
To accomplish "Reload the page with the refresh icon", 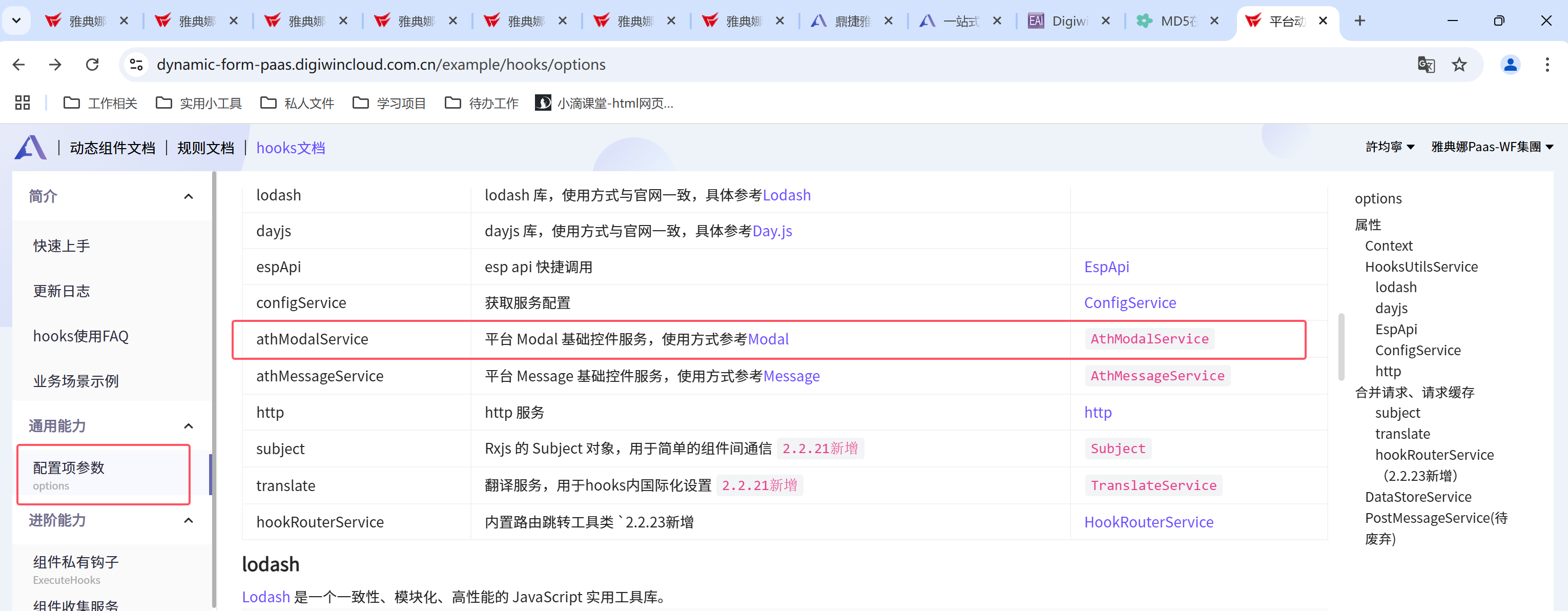I will click(92, 65).
